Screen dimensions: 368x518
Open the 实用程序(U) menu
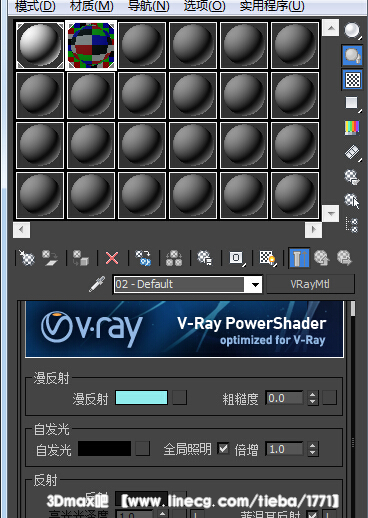[x=272, y=6]
